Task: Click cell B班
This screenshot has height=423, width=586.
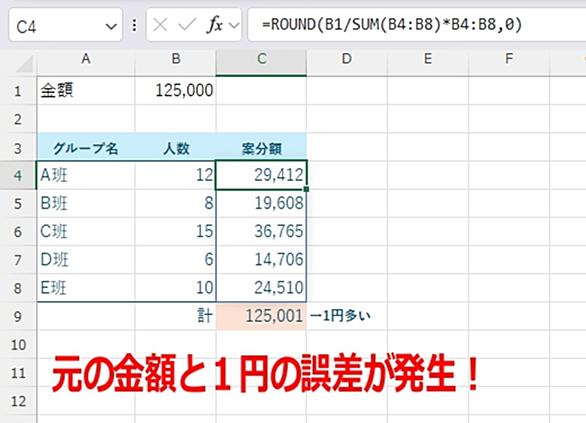Action: tap(86, 204)
